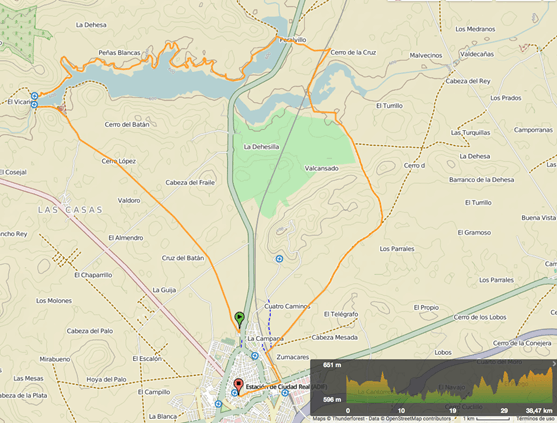The image size is (557, 423).
Task: Click the LAS CASAS town label
Action: (70, 210)
